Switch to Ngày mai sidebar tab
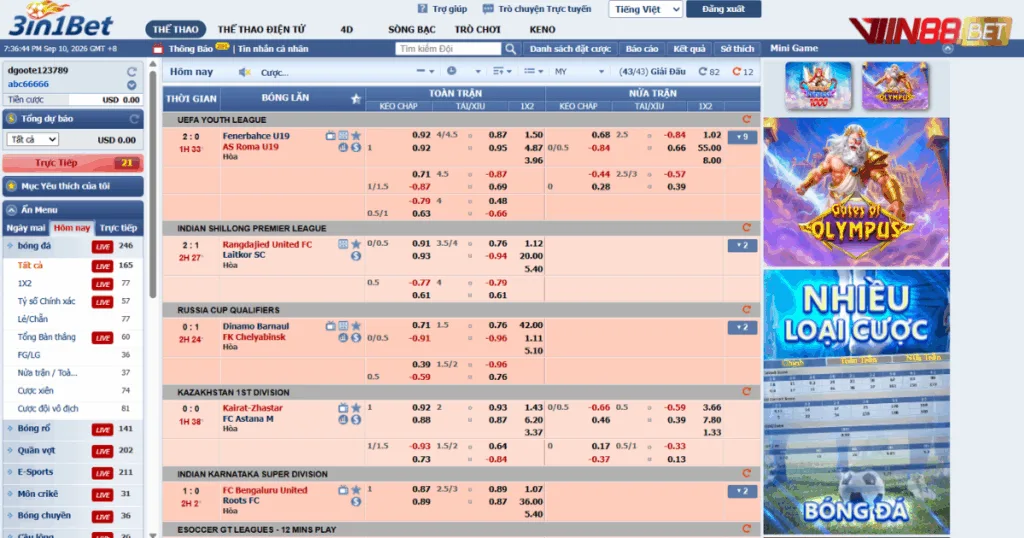1024x538 pixels. click(x=26, y=228)
